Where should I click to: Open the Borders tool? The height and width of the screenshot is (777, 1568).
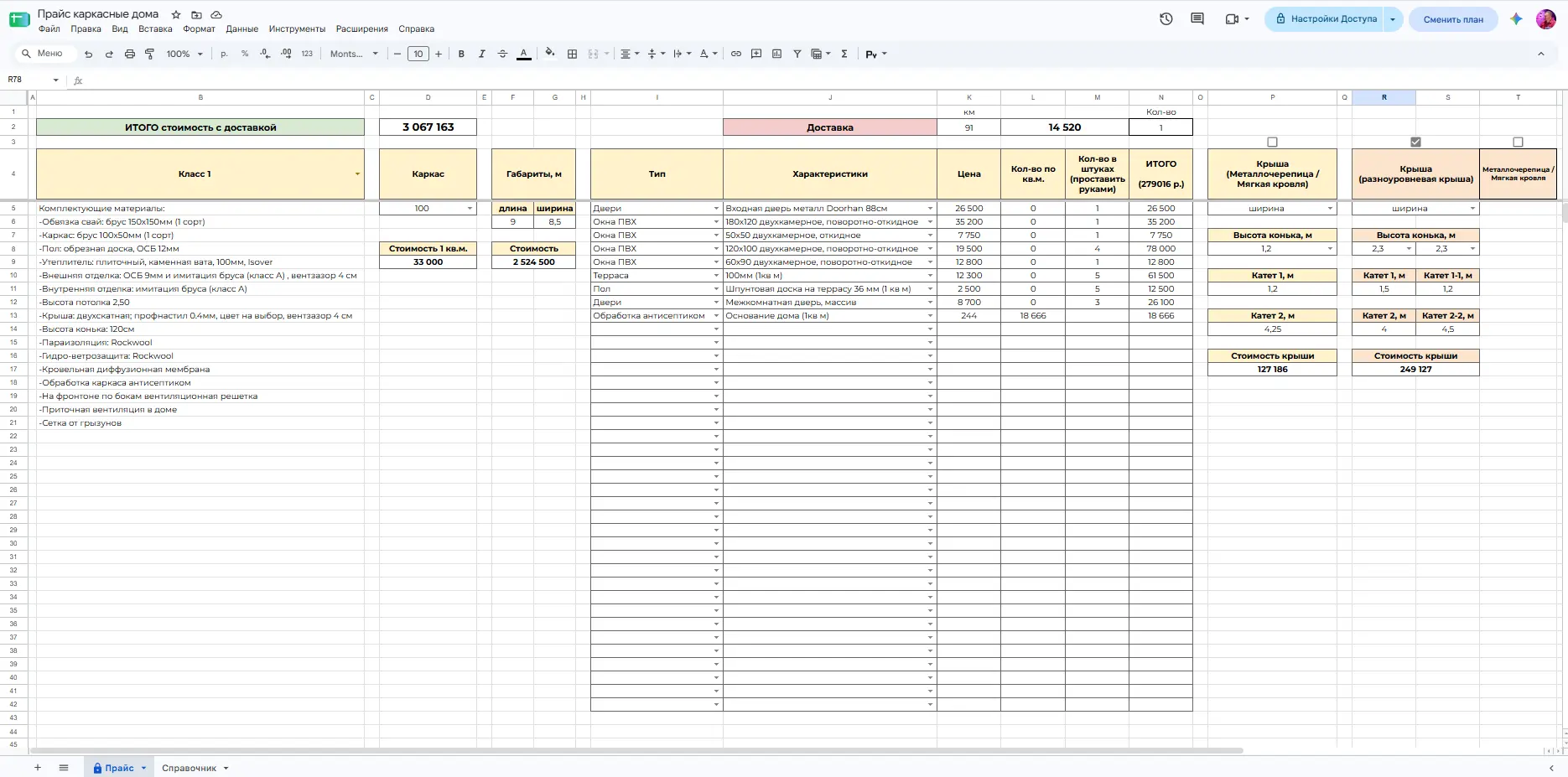572,54
